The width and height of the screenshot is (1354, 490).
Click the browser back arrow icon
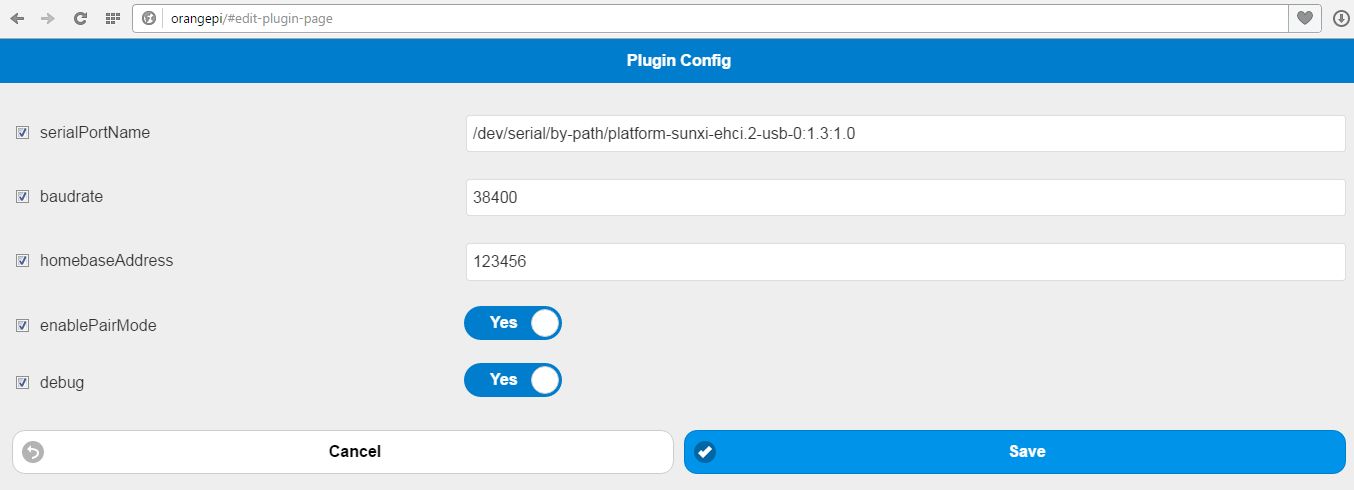pyautogui.click(x=17, y=18)
